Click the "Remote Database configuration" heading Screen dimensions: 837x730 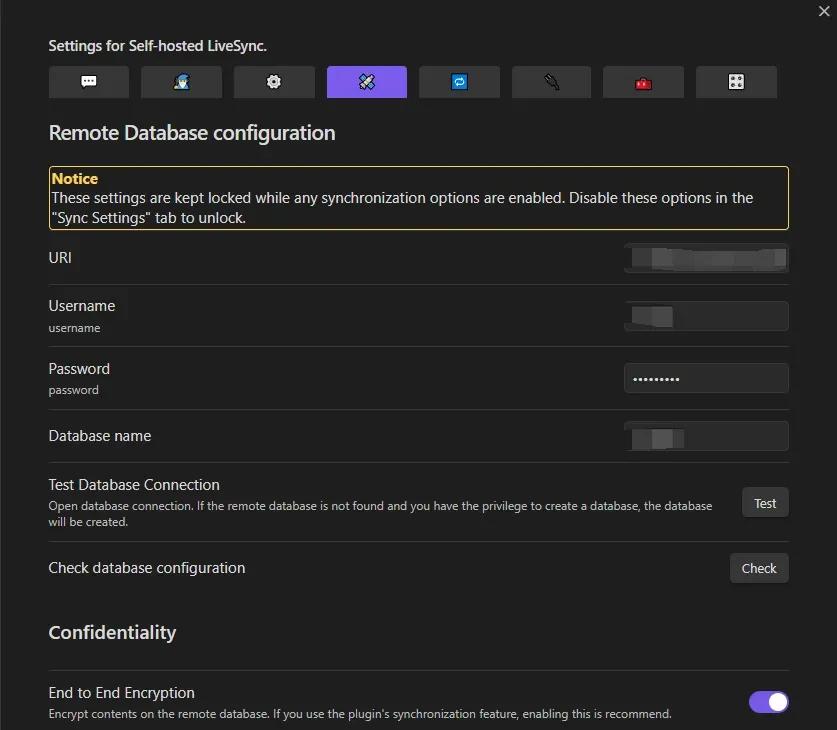coord(192,133)
